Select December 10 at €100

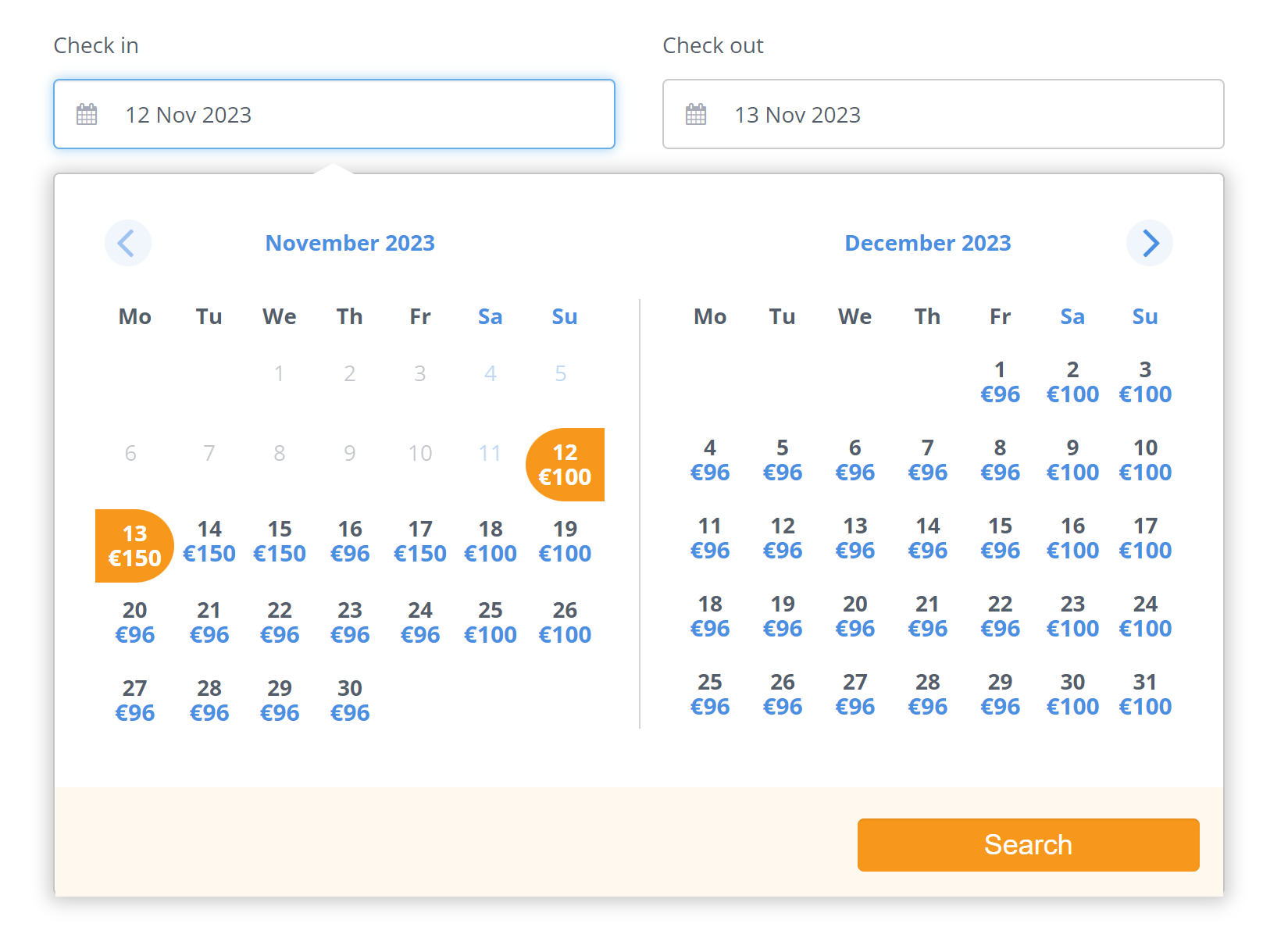(1145, 460)
